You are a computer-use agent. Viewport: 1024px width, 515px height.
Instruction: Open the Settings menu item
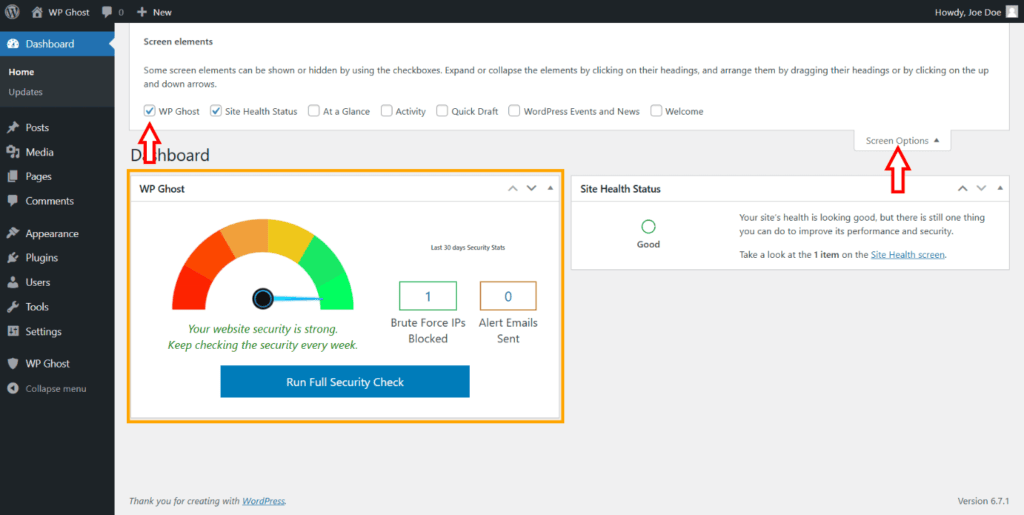click(x=44, y=332)
